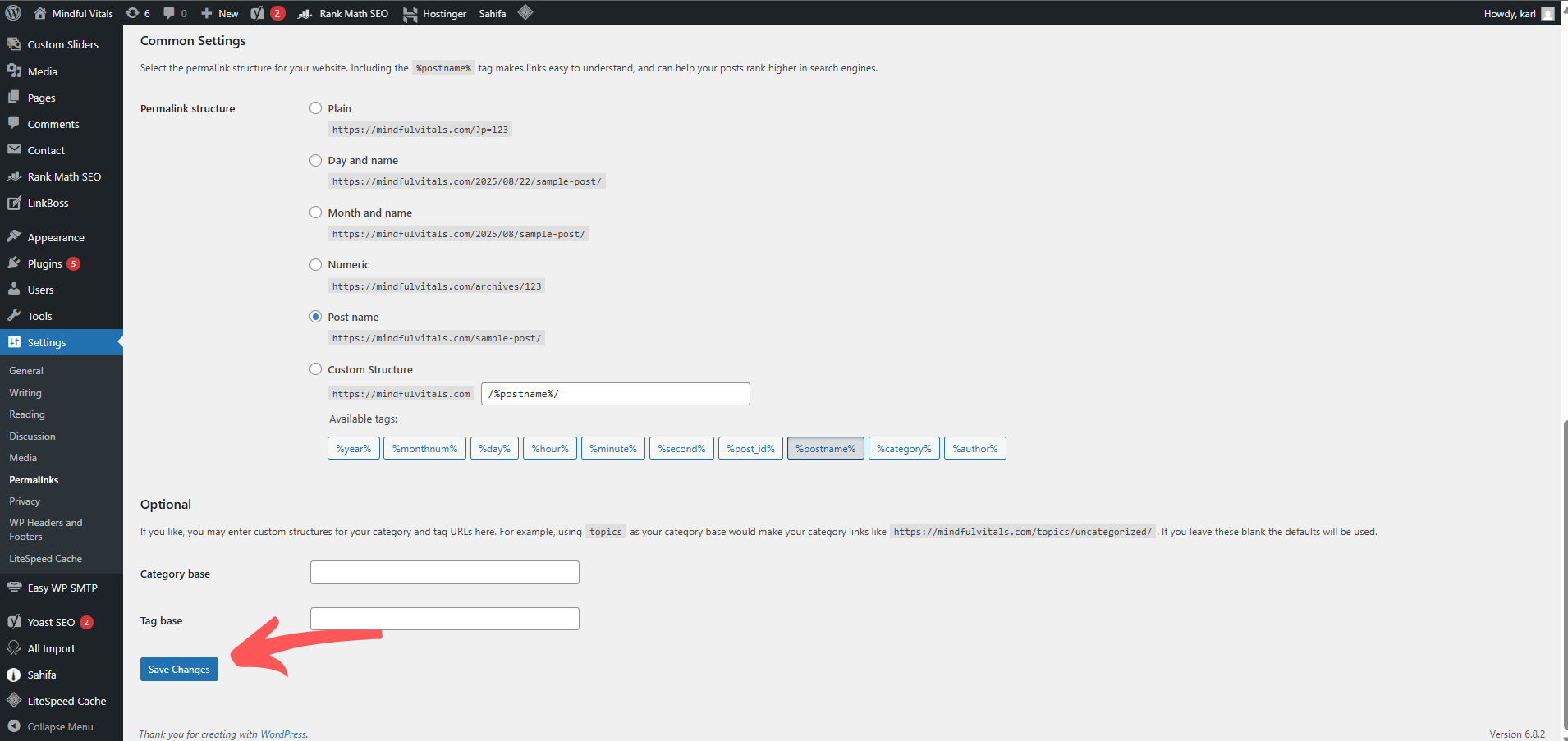Screen dimensions: 1568x741
Task: Click the WordPress logo icon in admin bar
Action: (13, 13)
